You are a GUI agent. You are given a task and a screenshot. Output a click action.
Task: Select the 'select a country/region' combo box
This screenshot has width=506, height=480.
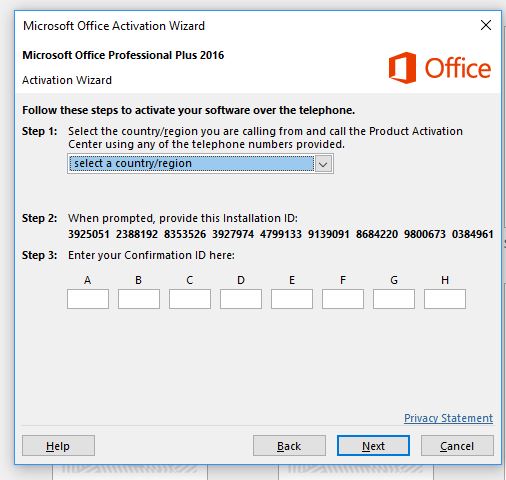coord(200,164)
